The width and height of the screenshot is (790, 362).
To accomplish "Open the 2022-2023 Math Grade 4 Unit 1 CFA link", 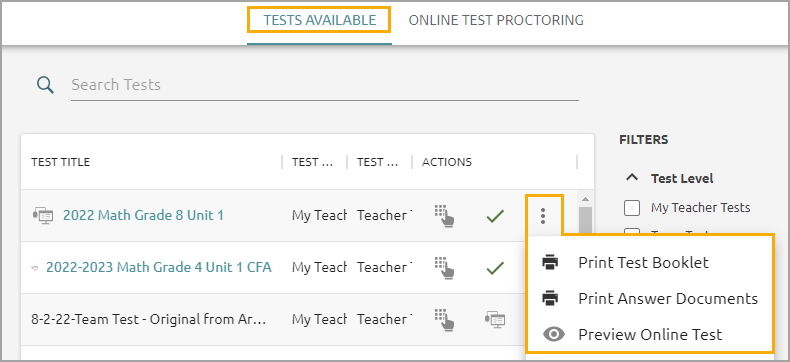I will pyautogui.click(x=159, y=267).
